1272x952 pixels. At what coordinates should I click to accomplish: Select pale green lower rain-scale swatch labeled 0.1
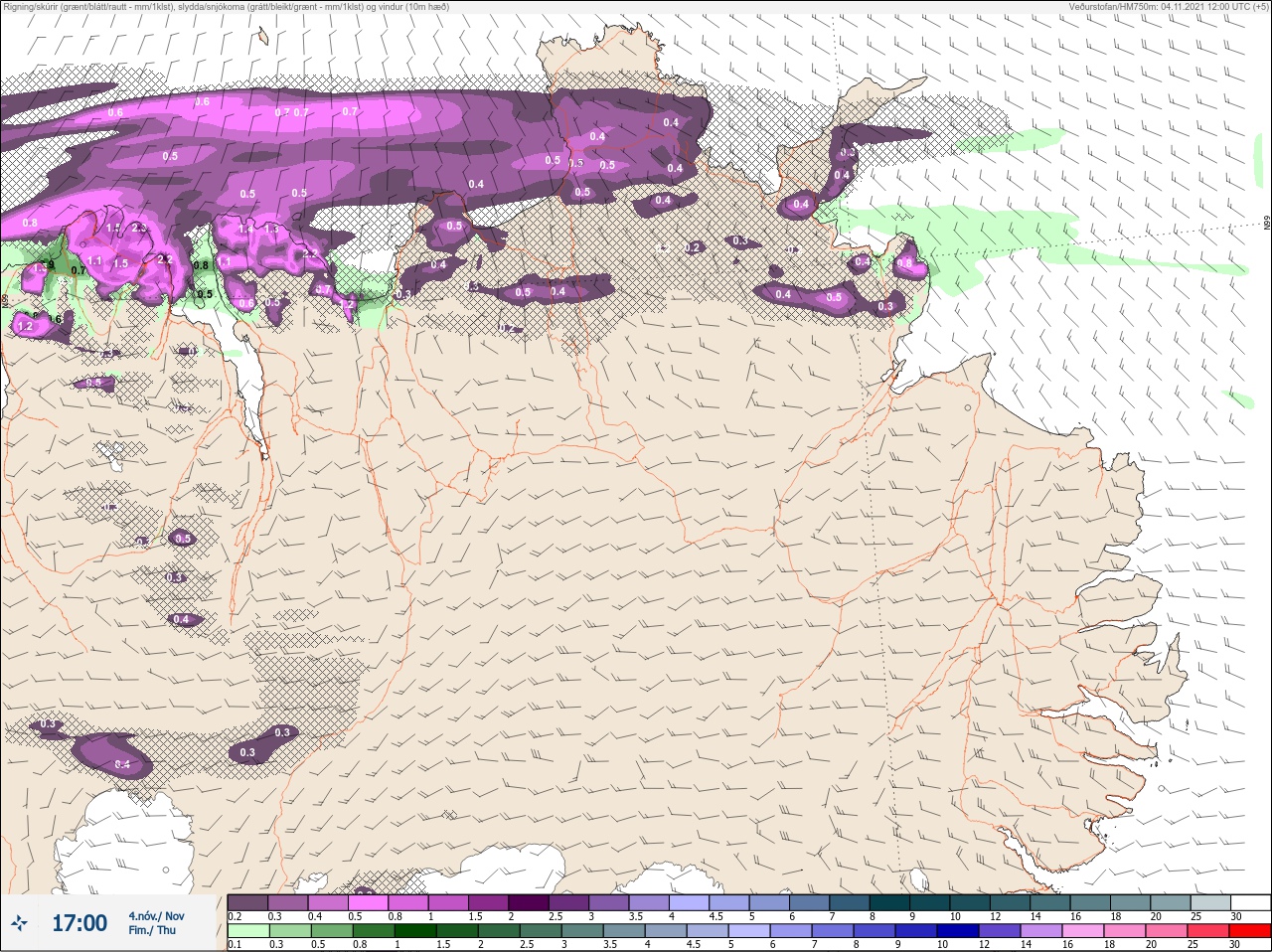click(247, 931)
